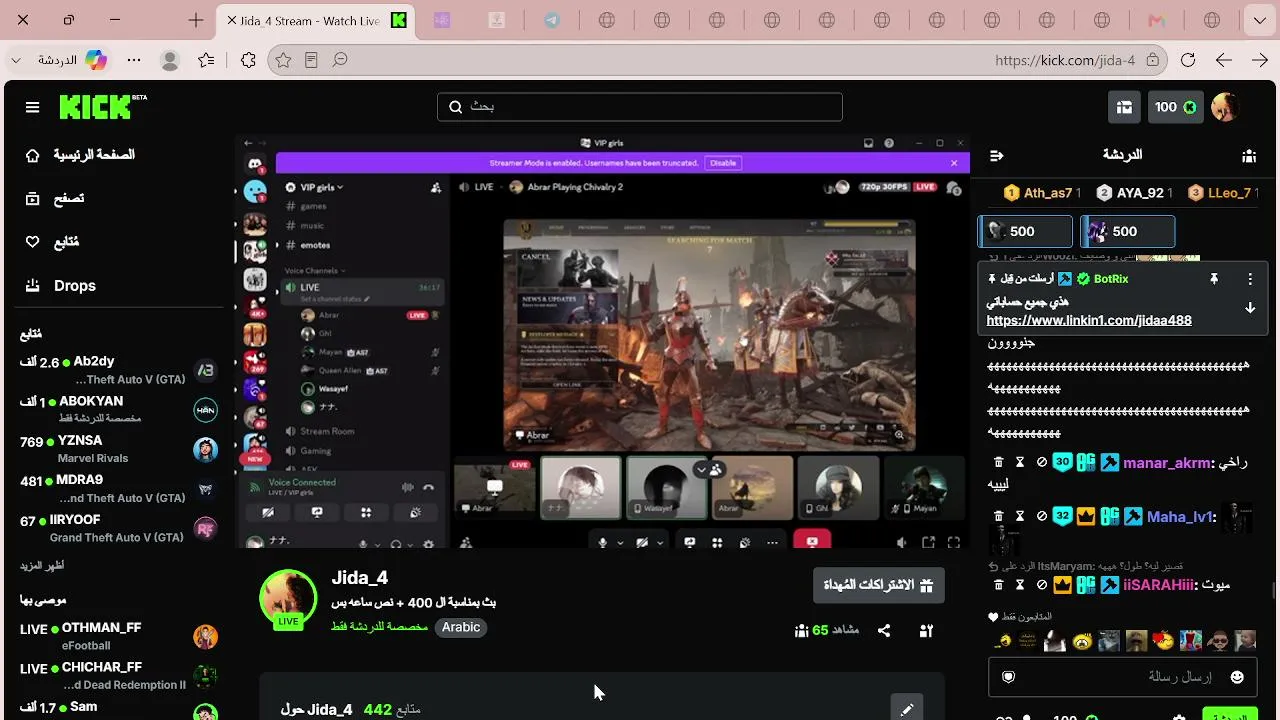
Task: Open the browser extensions icon
Action: click(x=248, y=60)
